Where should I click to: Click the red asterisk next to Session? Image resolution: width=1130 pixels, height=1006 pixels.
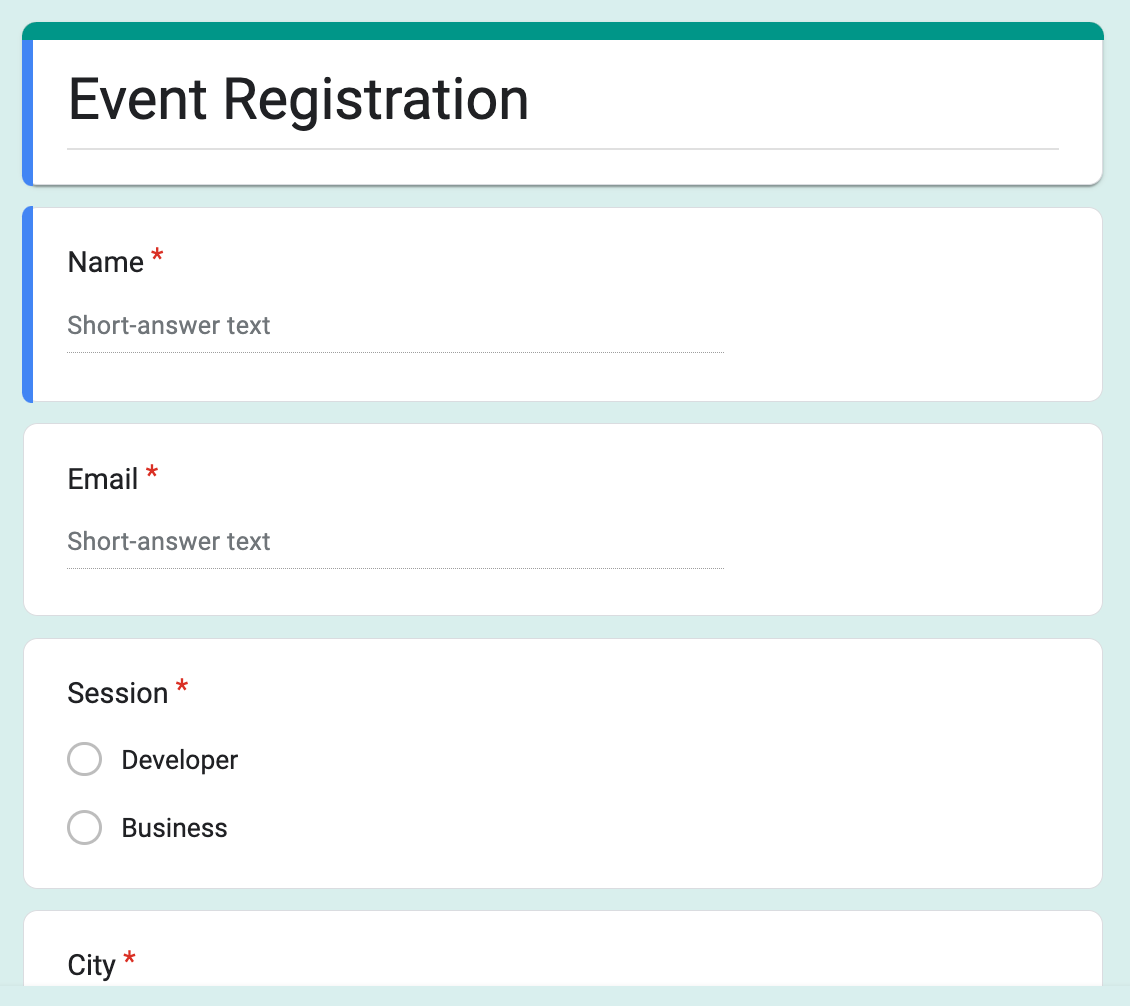tap(181, 686)
